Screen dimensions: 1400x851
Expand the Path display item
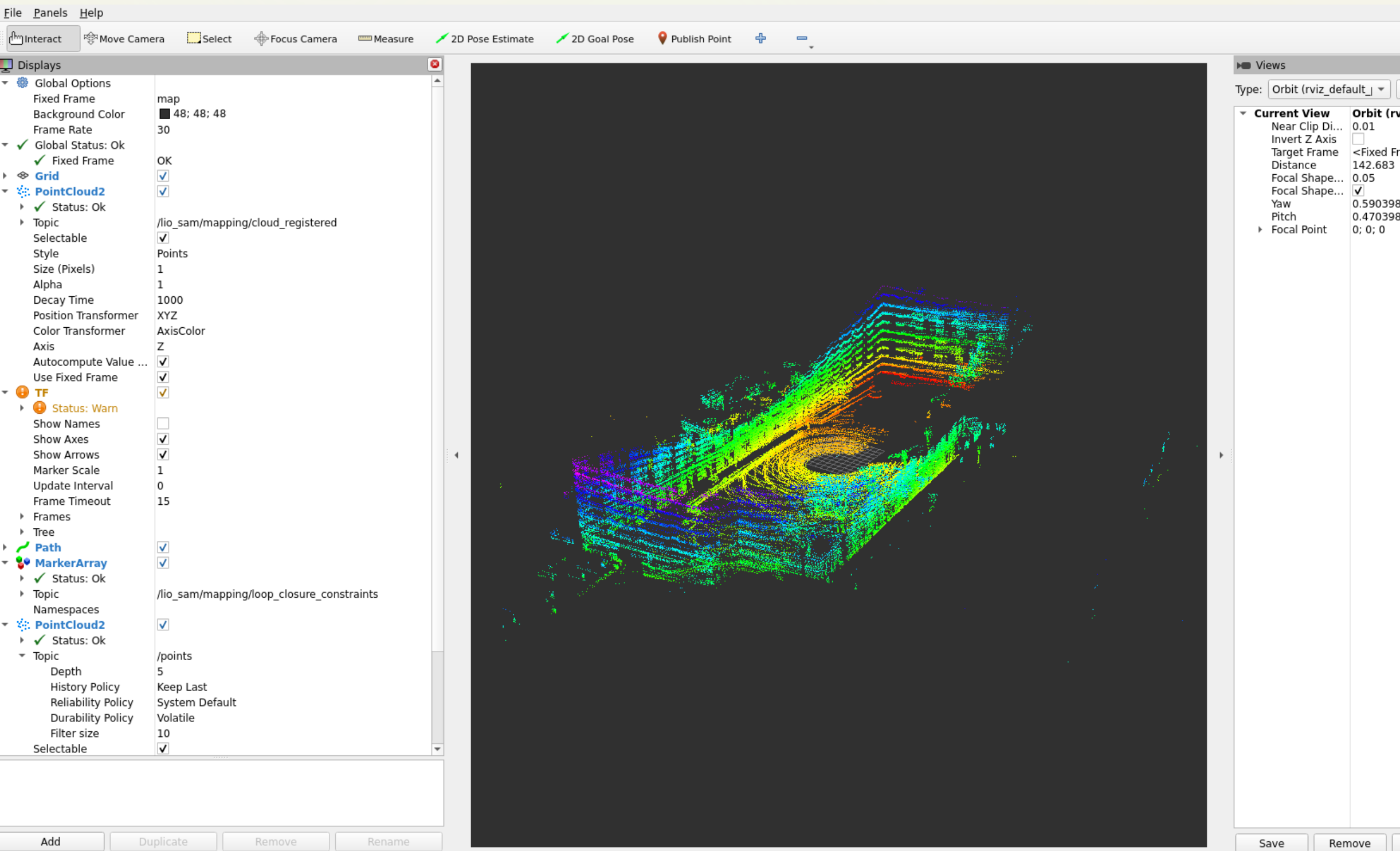click(x=5, y=547)
